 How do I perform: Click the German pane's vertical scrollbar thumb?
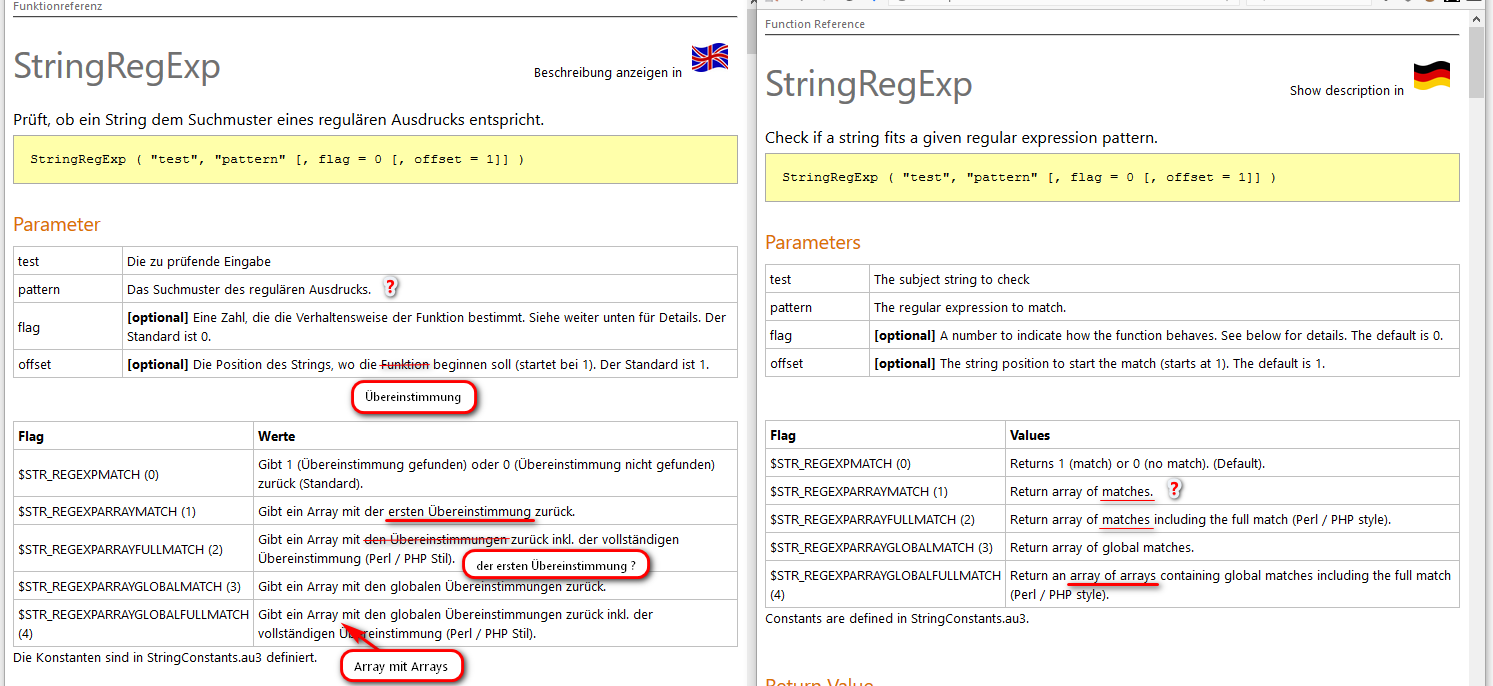(x=751, y=30)
